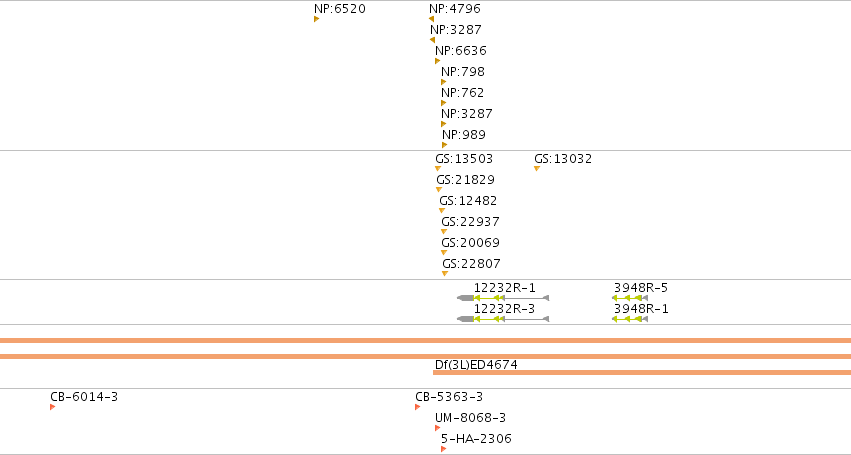This screenshot has width=851, height=455.
Task: Open the NP:4796 feature label
Action: 455,9
